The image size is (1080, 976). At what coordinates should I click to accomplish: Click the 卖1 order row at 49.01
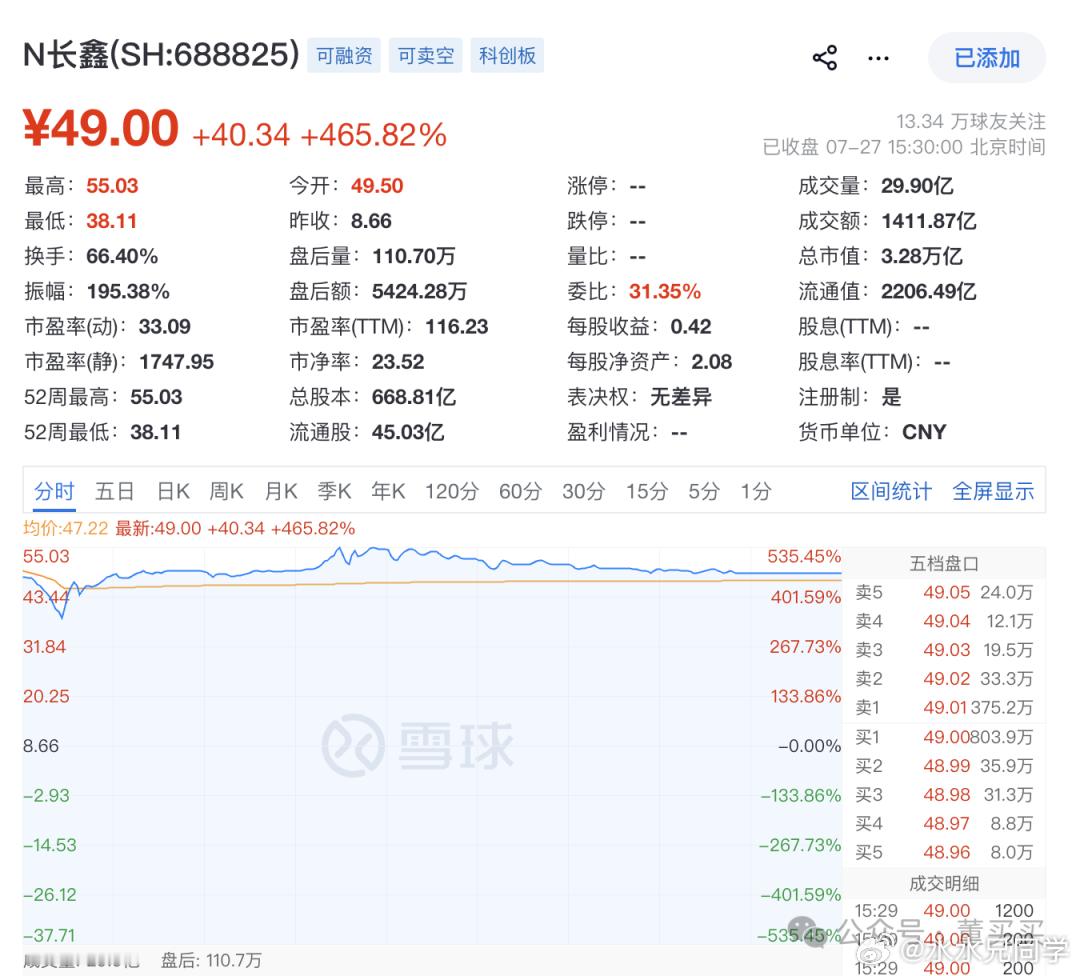[x=944, y=707]
